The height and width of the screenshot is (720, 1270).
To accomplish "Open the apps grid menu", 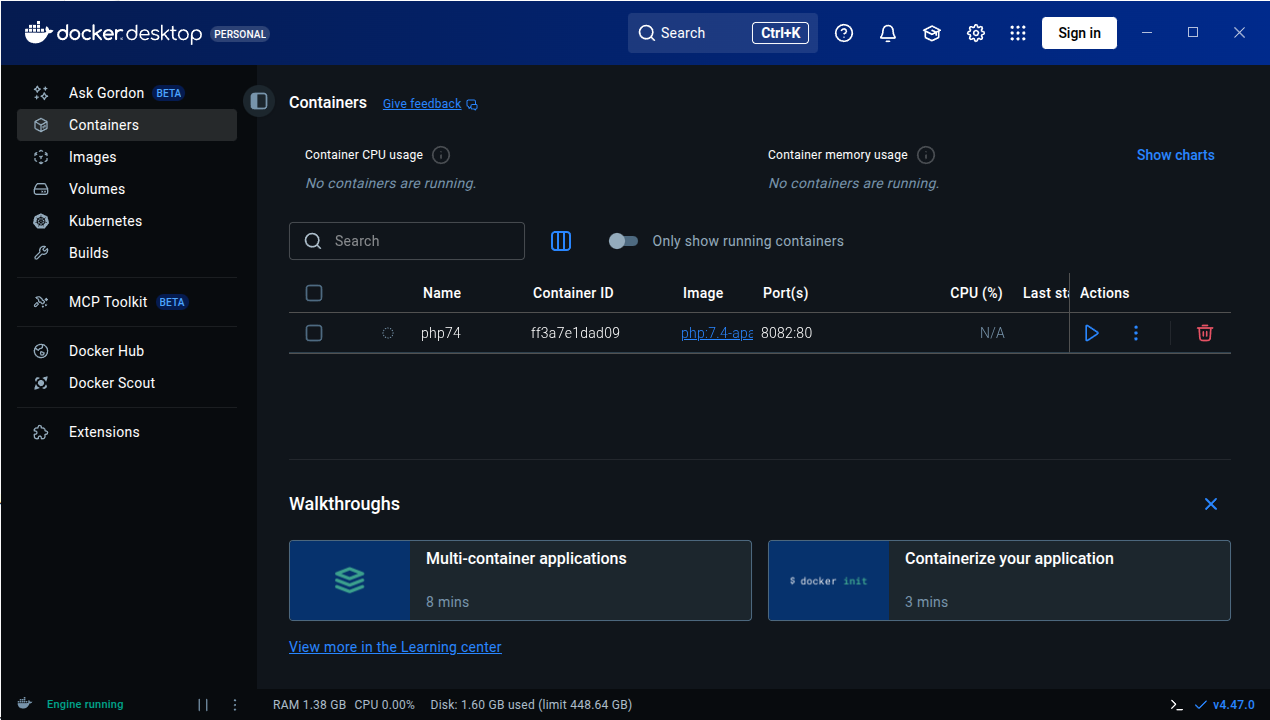I will click(1018, 33).
